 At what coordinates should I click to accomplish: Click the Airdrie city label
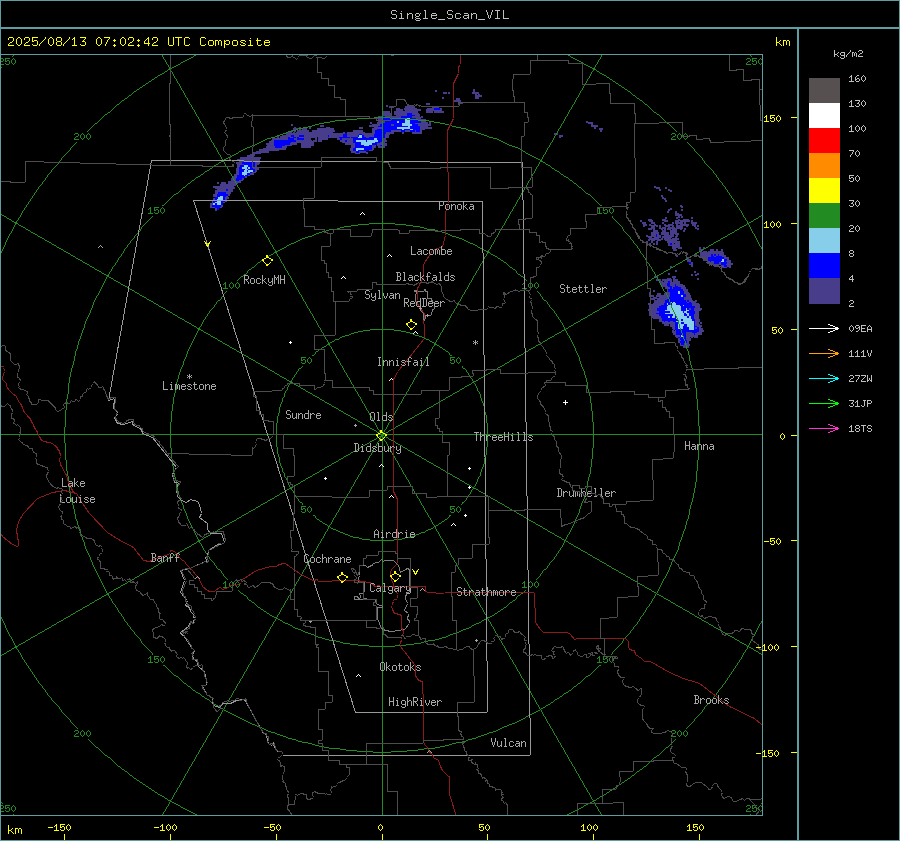pos(394,534)
